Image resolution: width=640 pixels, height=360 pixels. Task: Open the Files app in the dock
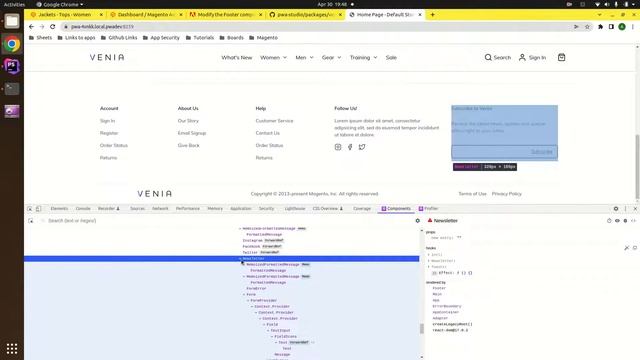point(12,21)
